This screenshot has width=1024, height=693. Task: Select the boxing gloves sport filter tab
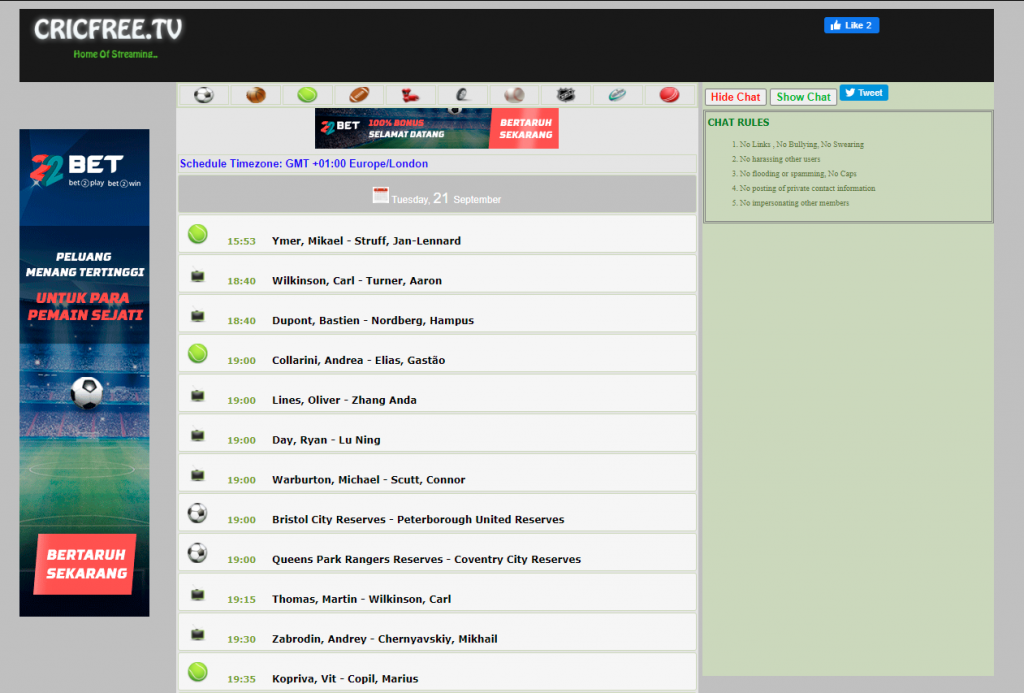pyautogui.click(x=410, y=95)
